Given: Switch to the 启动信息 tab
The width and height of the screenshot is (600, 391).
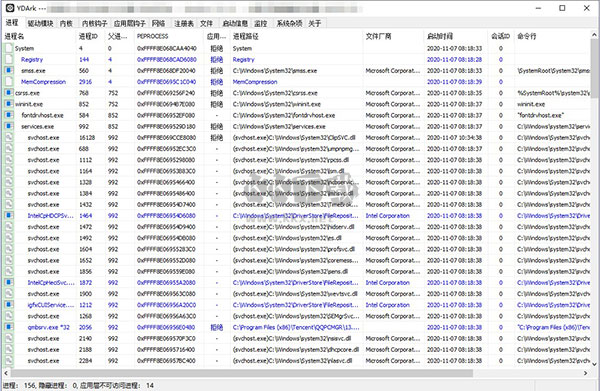Looking at the screenshot, I should [x=235, y=23].
